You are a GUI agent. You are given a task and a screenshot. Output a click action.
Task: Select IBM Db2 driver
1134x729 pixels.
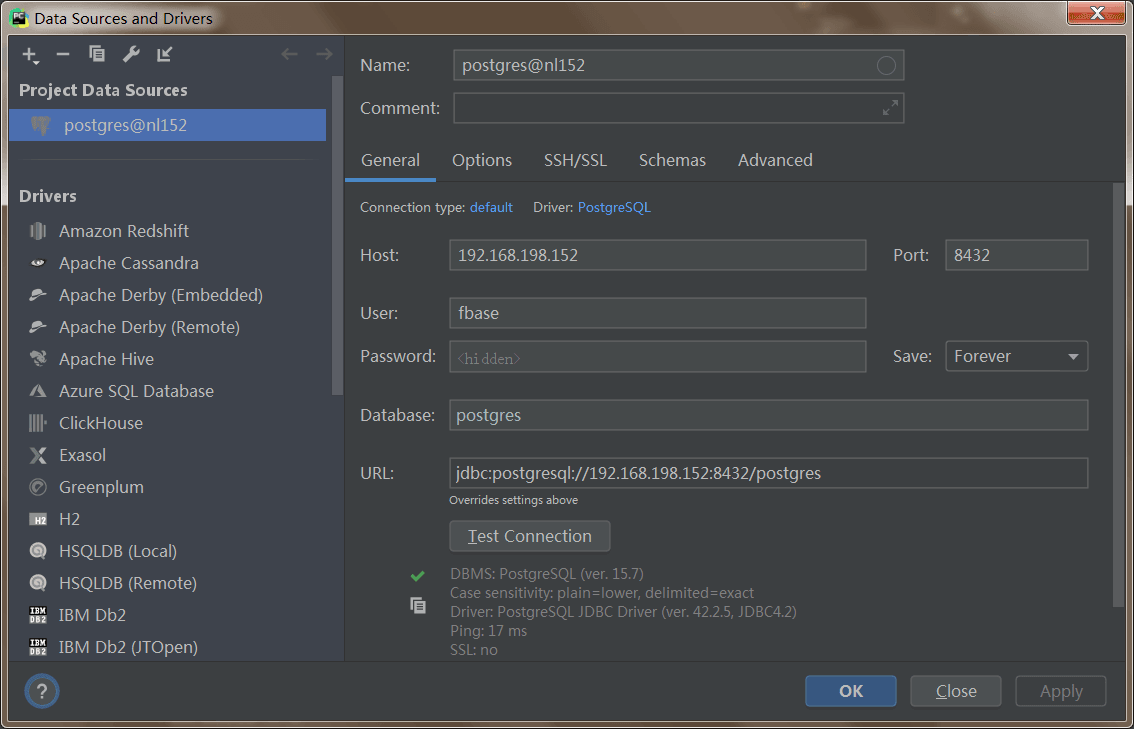click(168, 615)
